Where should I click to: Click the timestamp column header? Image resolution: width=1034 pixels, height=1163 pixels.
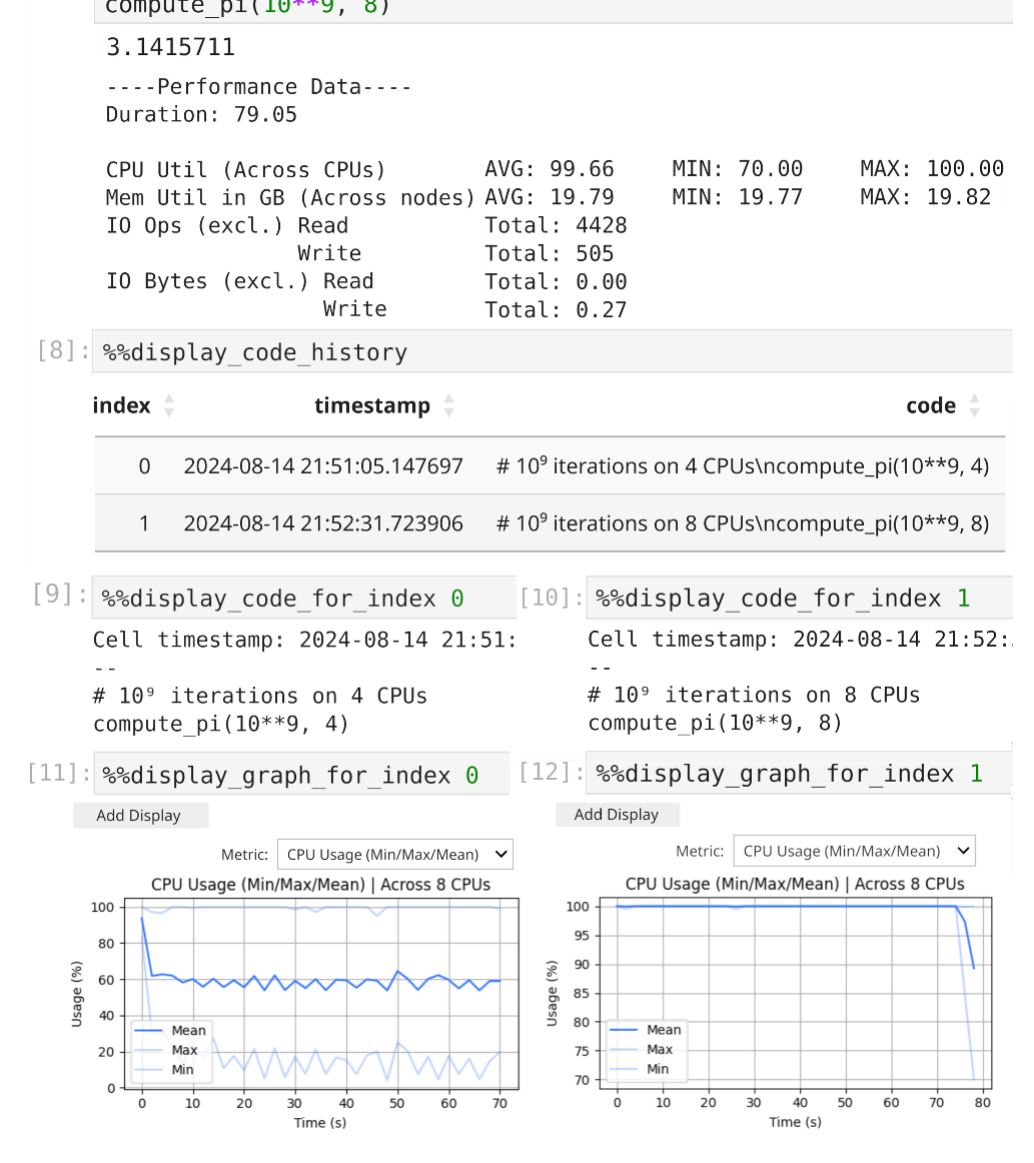pyautogui.click(x=372, y=406)
